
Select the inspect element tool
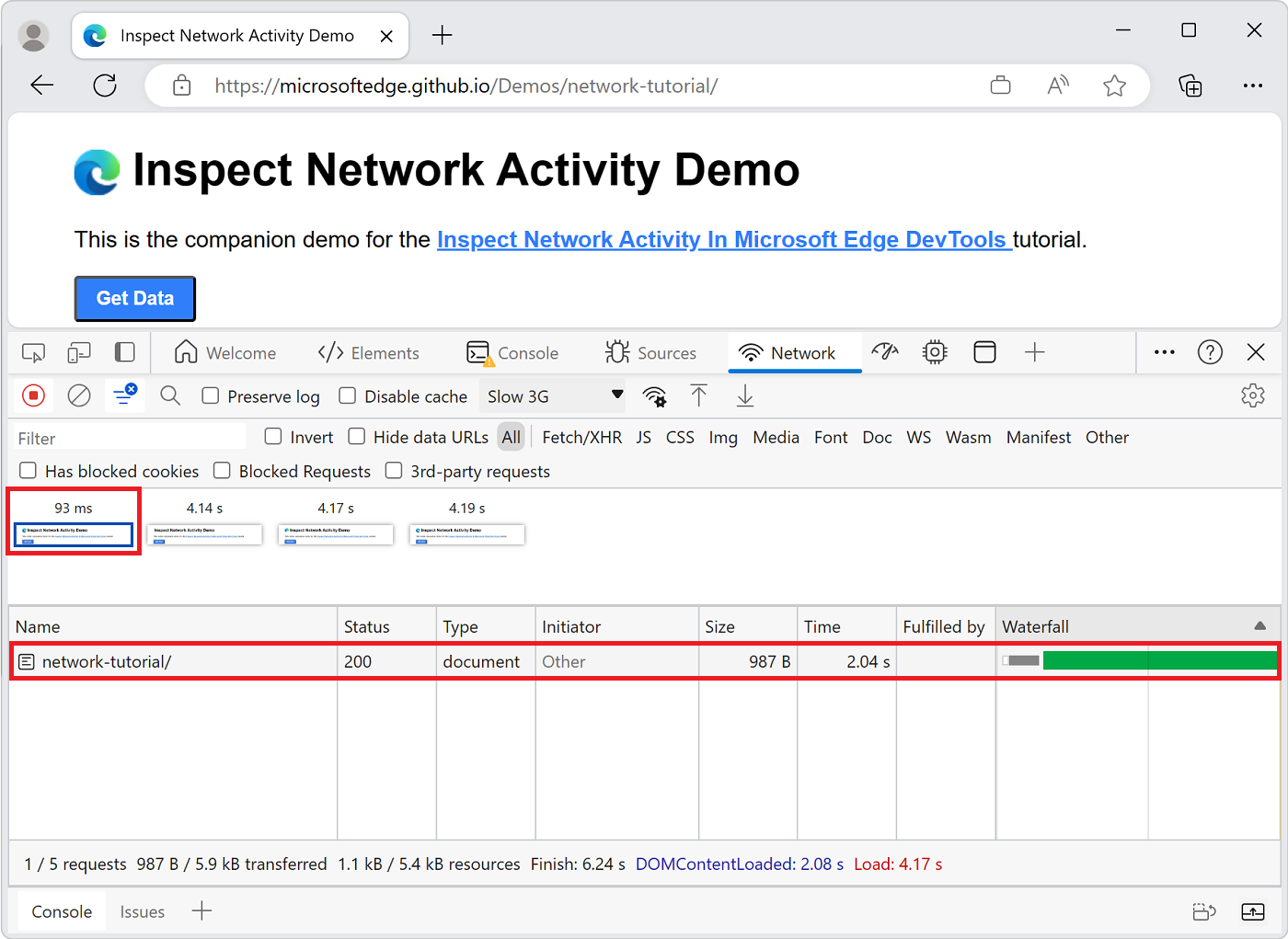[x=33, y=352]
